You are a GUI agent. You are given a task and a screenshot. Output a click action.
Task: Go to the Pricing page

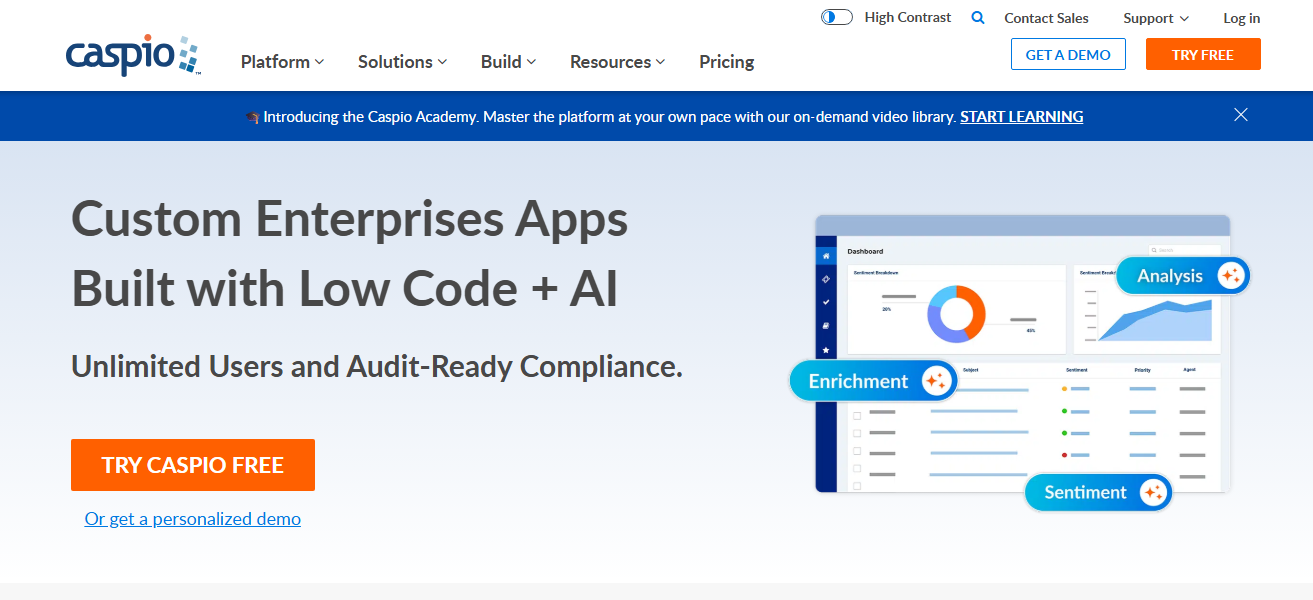[x=727, y=62]
